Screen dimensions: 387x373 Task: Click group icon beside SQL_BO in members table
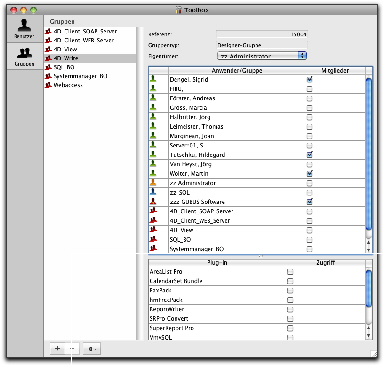click(x=153, y=239)
